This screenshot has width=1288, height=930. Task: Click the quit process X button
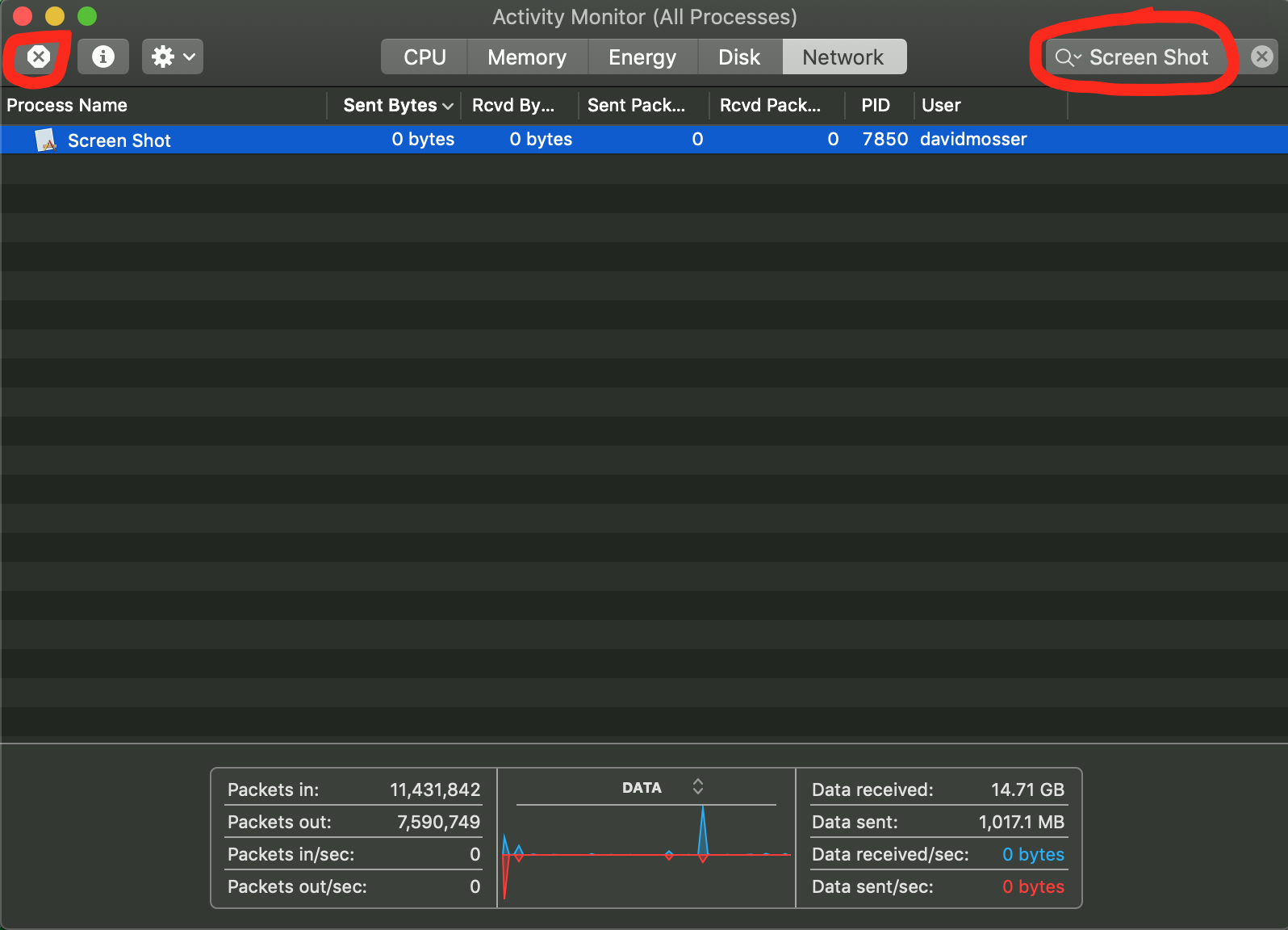pyautogui.click(x=39, y=57)
